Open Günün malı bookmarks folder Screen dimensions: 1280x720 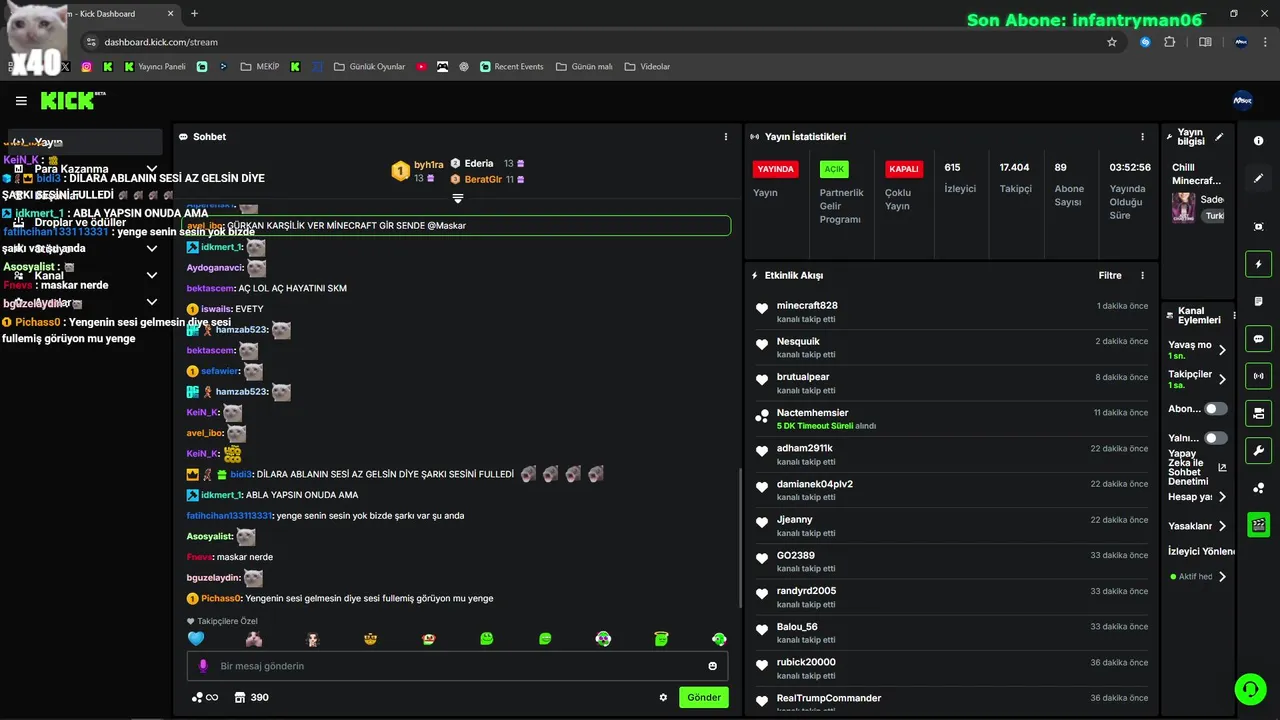tap(583, 67)
